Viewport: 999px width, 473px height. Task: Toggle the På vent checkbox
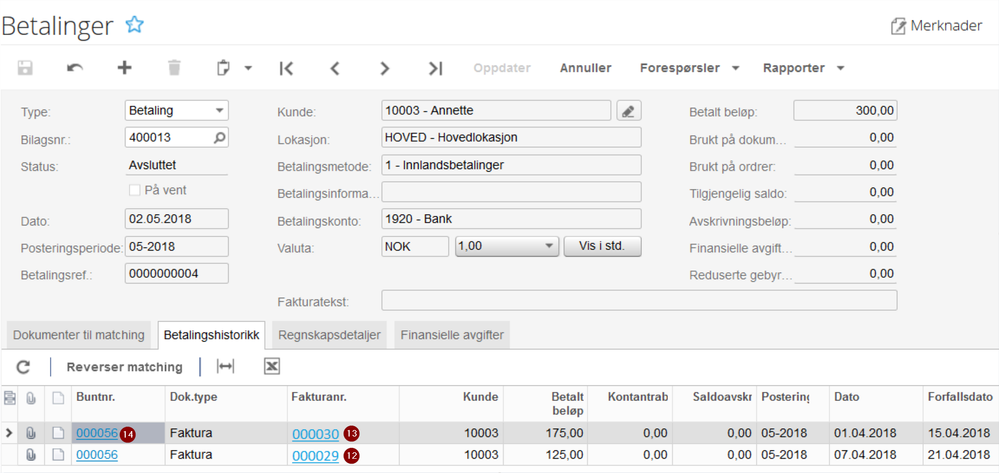(x=135, y=190)
